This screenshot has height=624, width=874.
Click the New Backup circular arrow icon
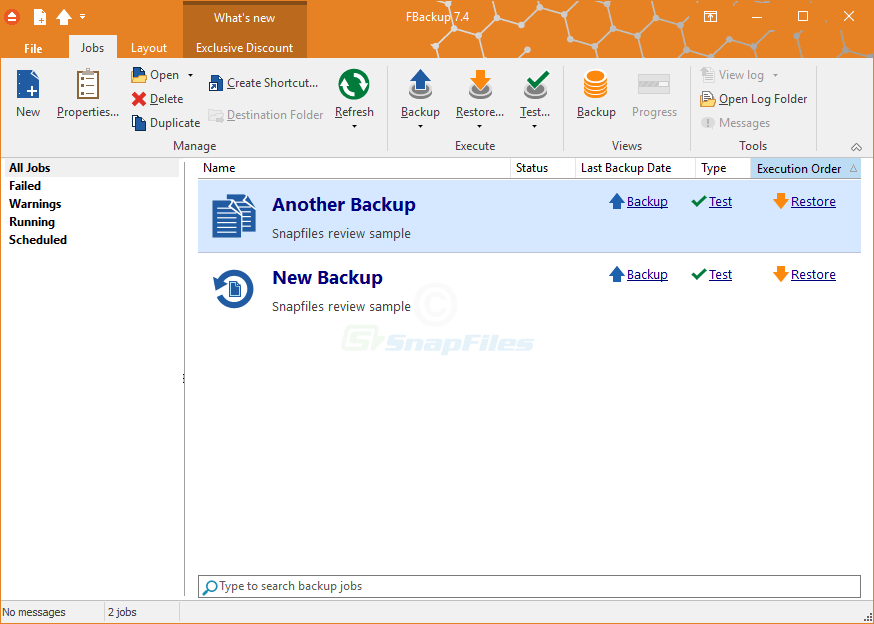pos(234,289)
